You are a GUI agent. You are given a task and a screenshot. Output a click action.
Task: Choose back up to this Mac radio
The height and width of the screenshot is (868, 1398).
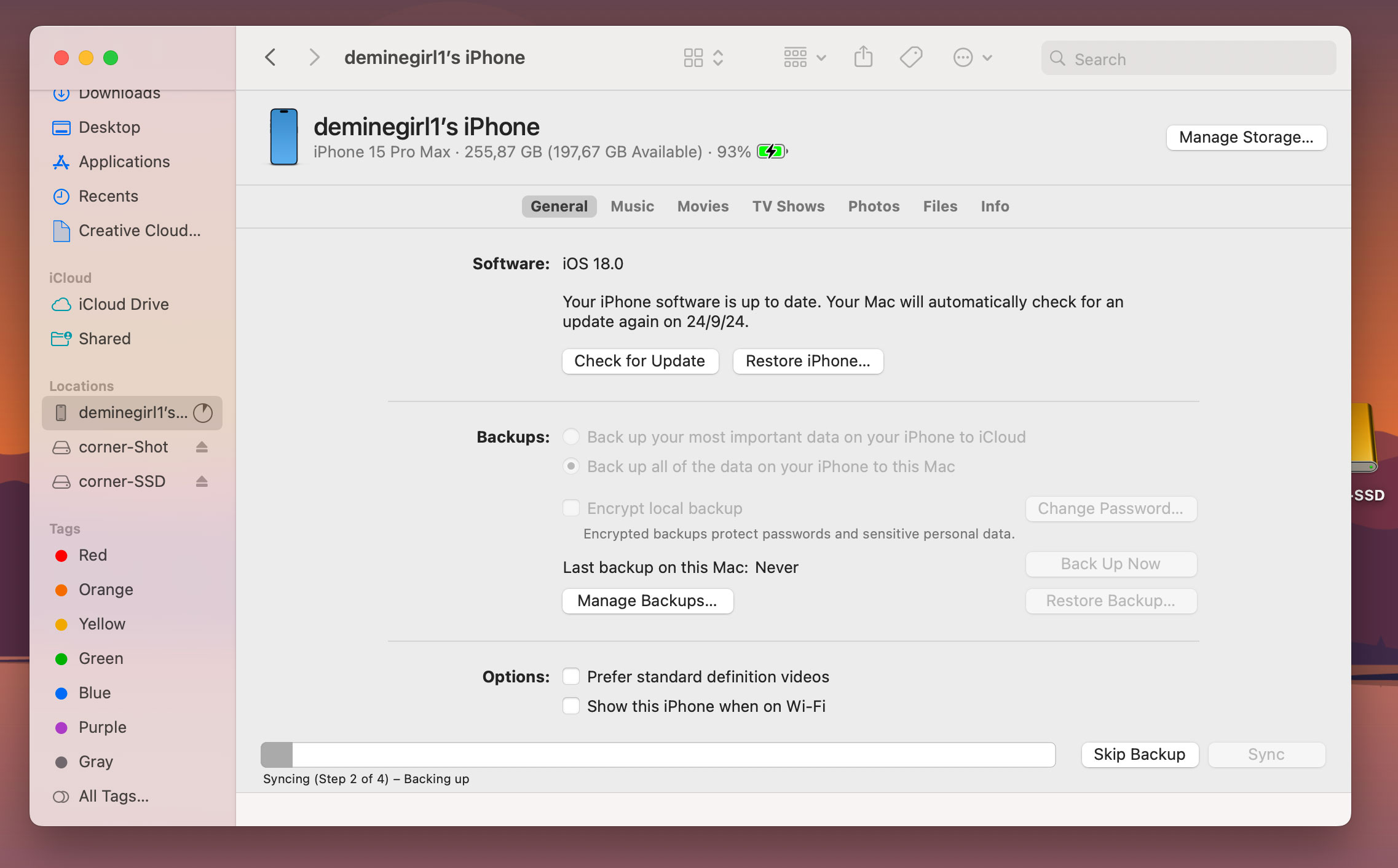click(x=571, y=467)
